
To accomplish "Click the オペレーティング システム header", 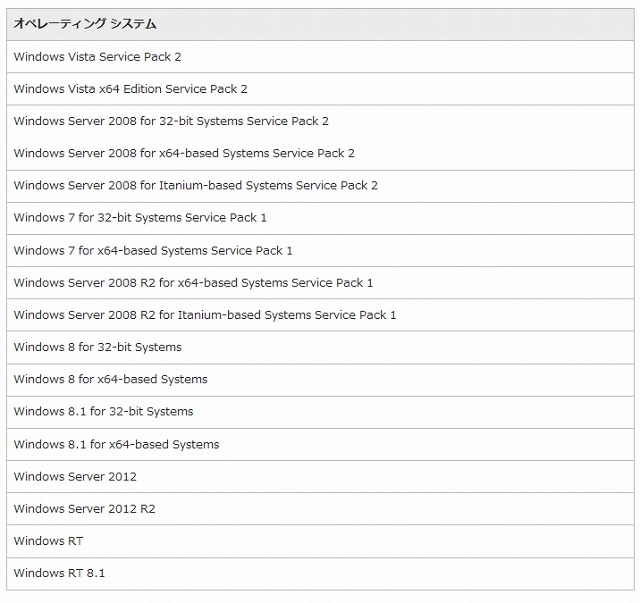I will 320,24.
